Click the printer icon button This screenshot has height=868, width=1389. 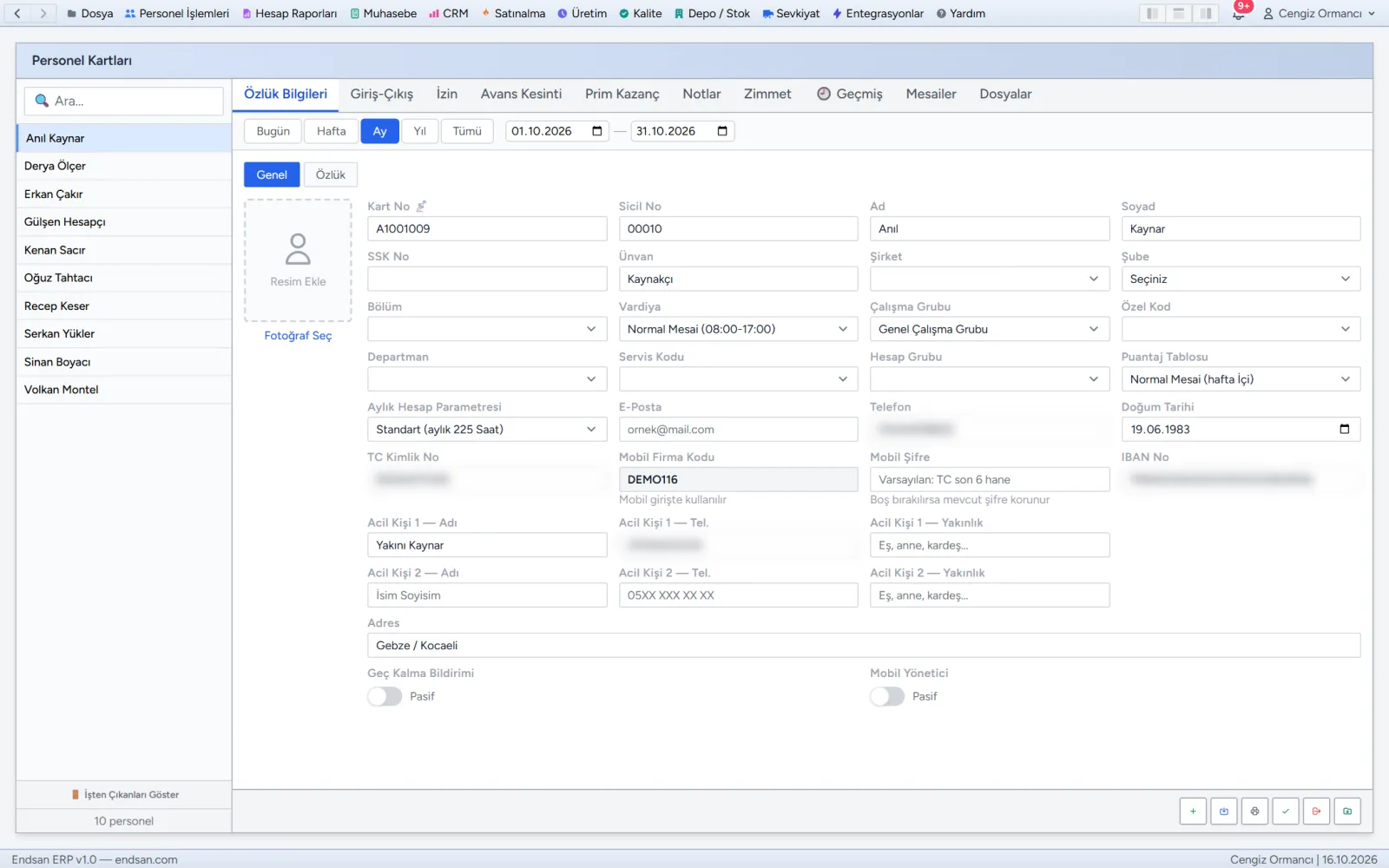tap(1254, 811)
